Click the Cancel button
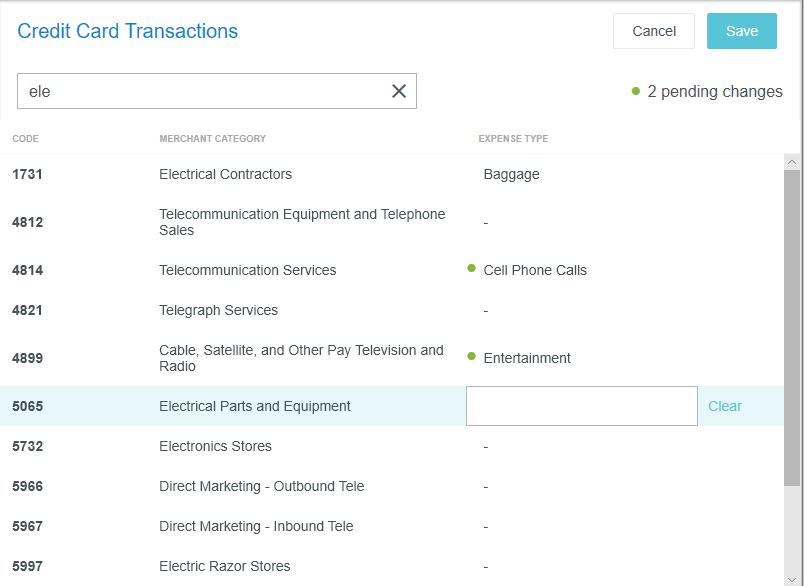Screen dimensions: 804x586 (654, 31)
